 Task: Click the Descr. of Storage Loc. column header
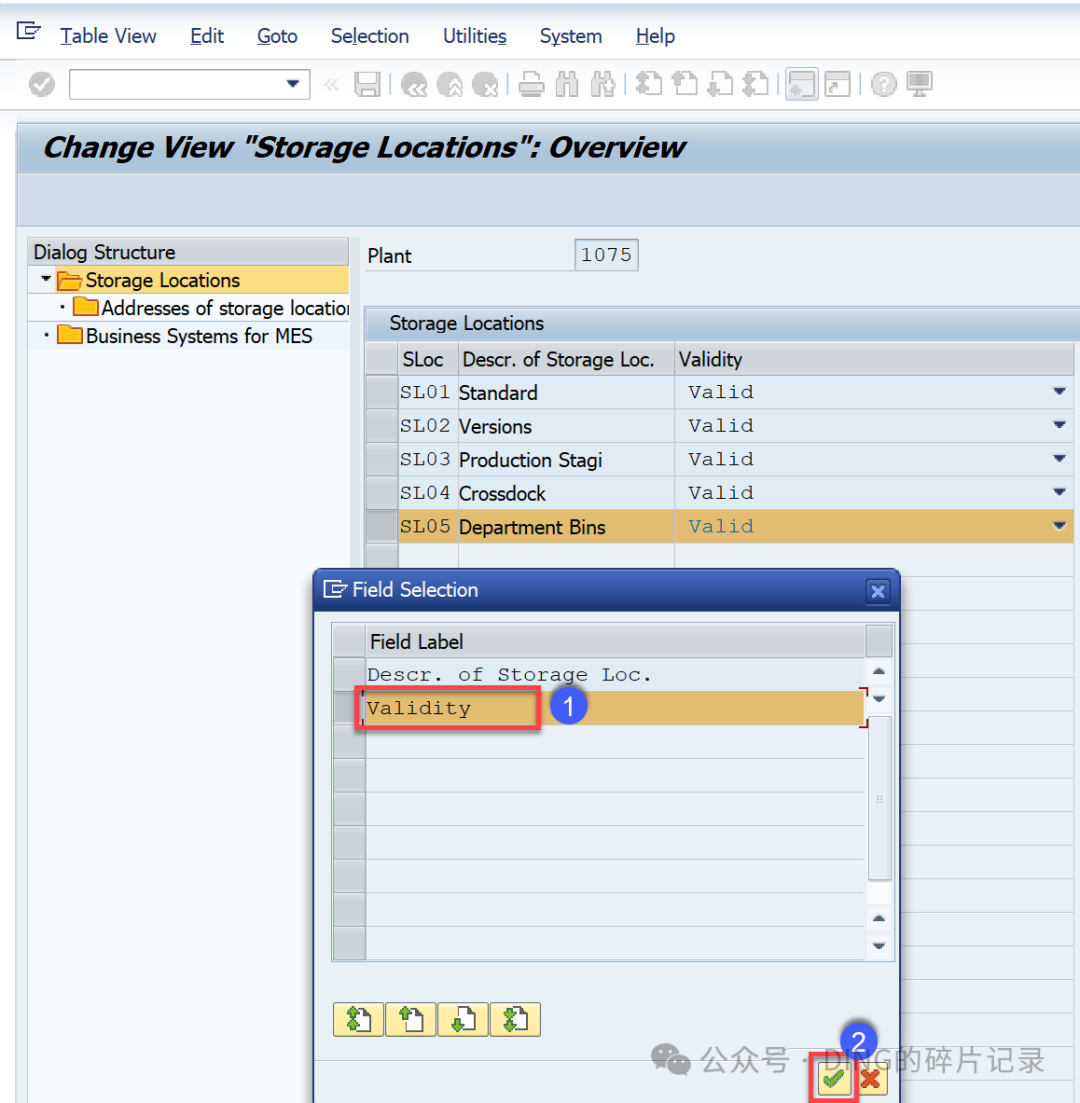click(566, 359)
